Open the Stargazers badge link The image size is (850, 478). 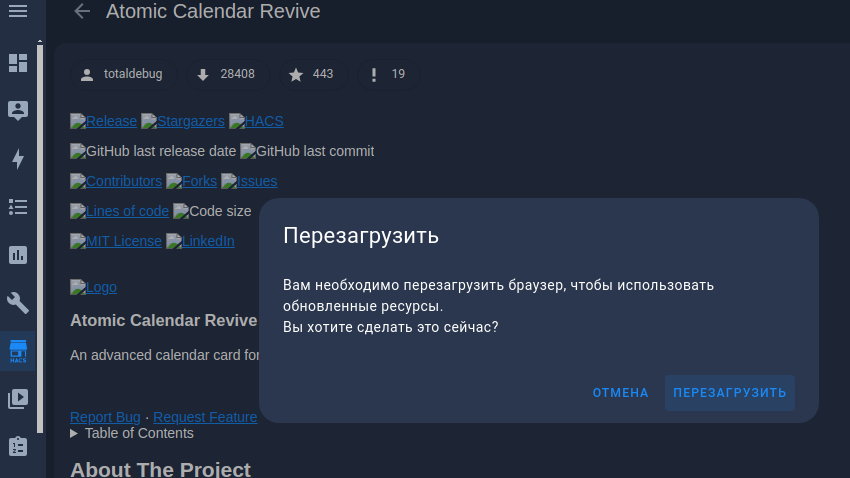pyautogui.click(x=183, y=121)
